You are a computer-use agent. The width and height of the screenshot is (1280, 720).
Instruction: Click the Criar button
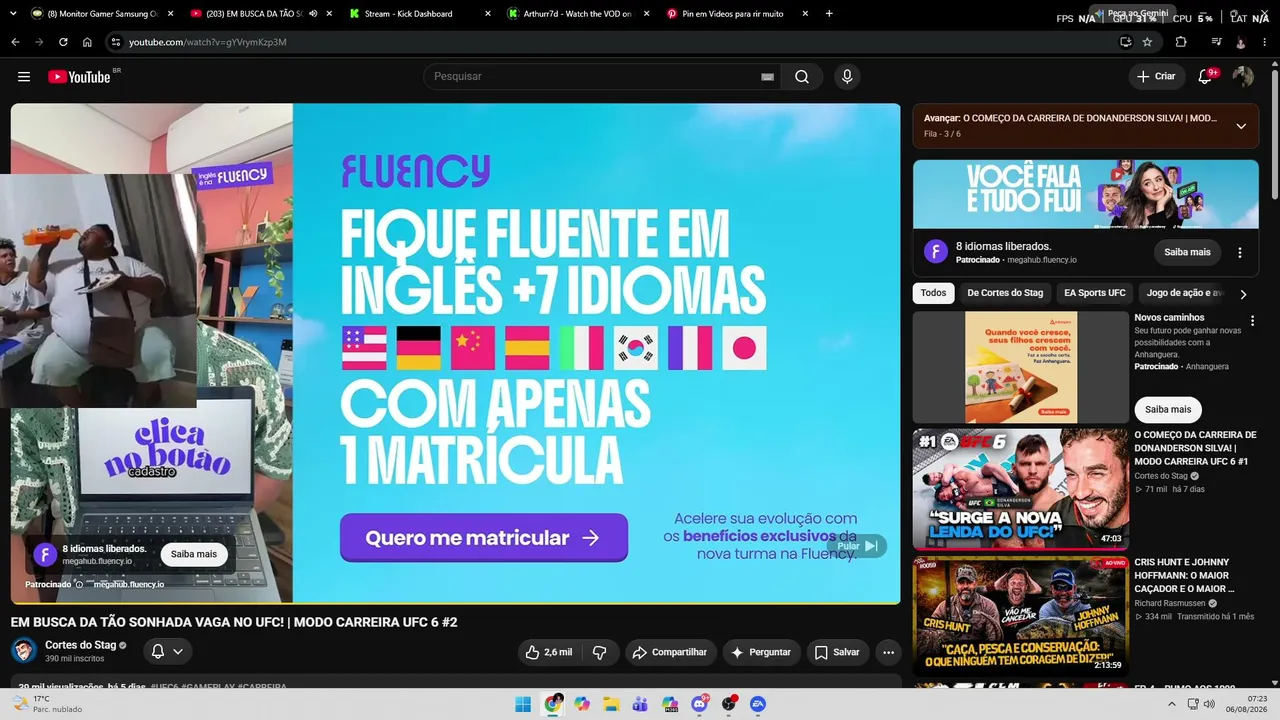[x=1157, y=77]
